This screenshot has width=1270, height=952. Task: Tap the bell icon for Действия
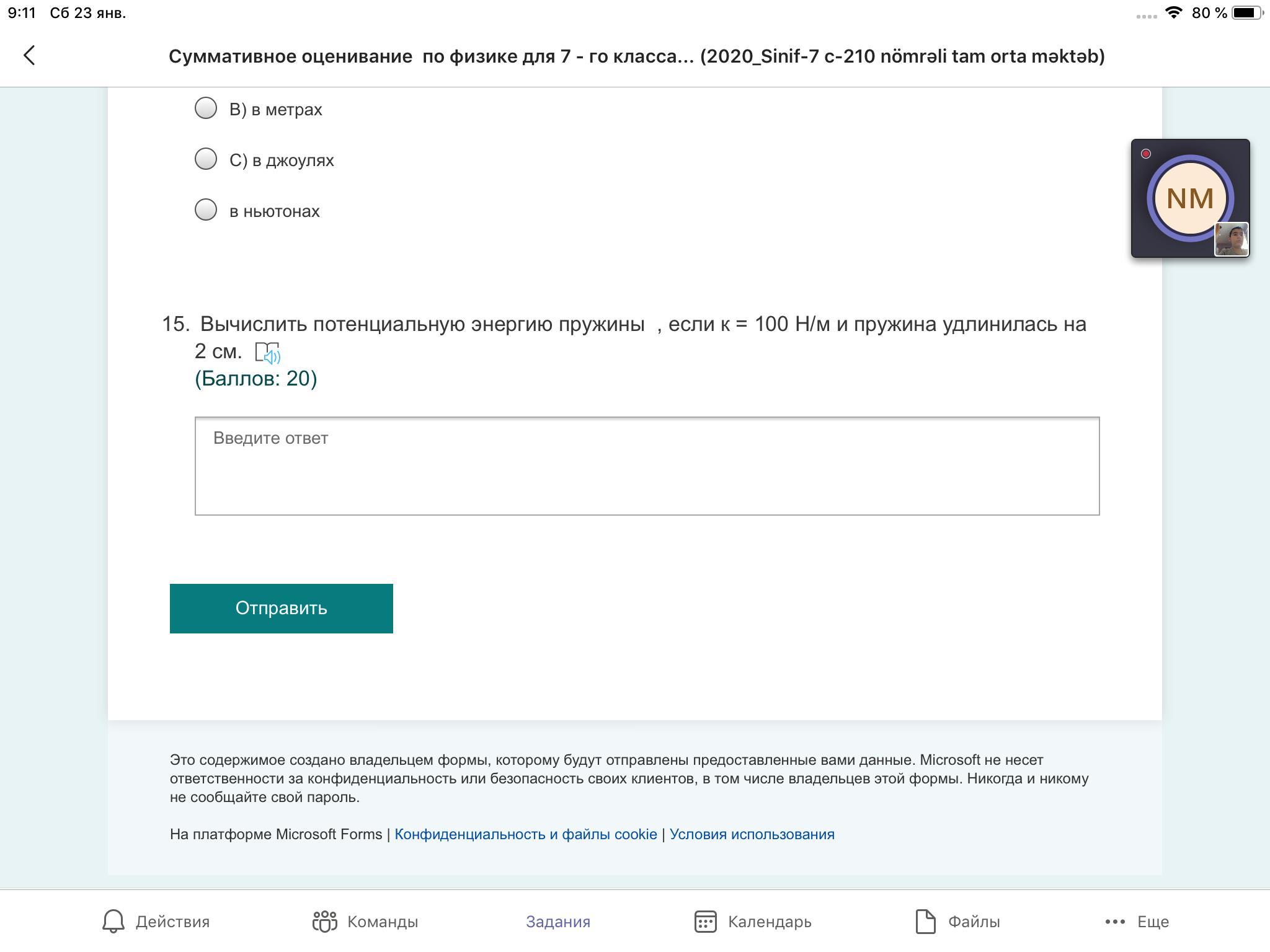[x=113, y=922]
